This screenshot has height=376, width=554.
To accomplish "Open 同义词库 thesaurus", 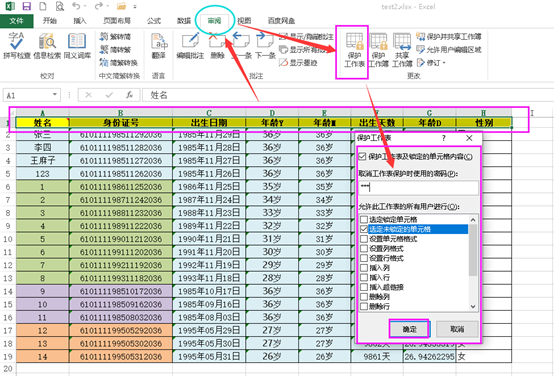I will pyautogui.click(x=77, y=45).
